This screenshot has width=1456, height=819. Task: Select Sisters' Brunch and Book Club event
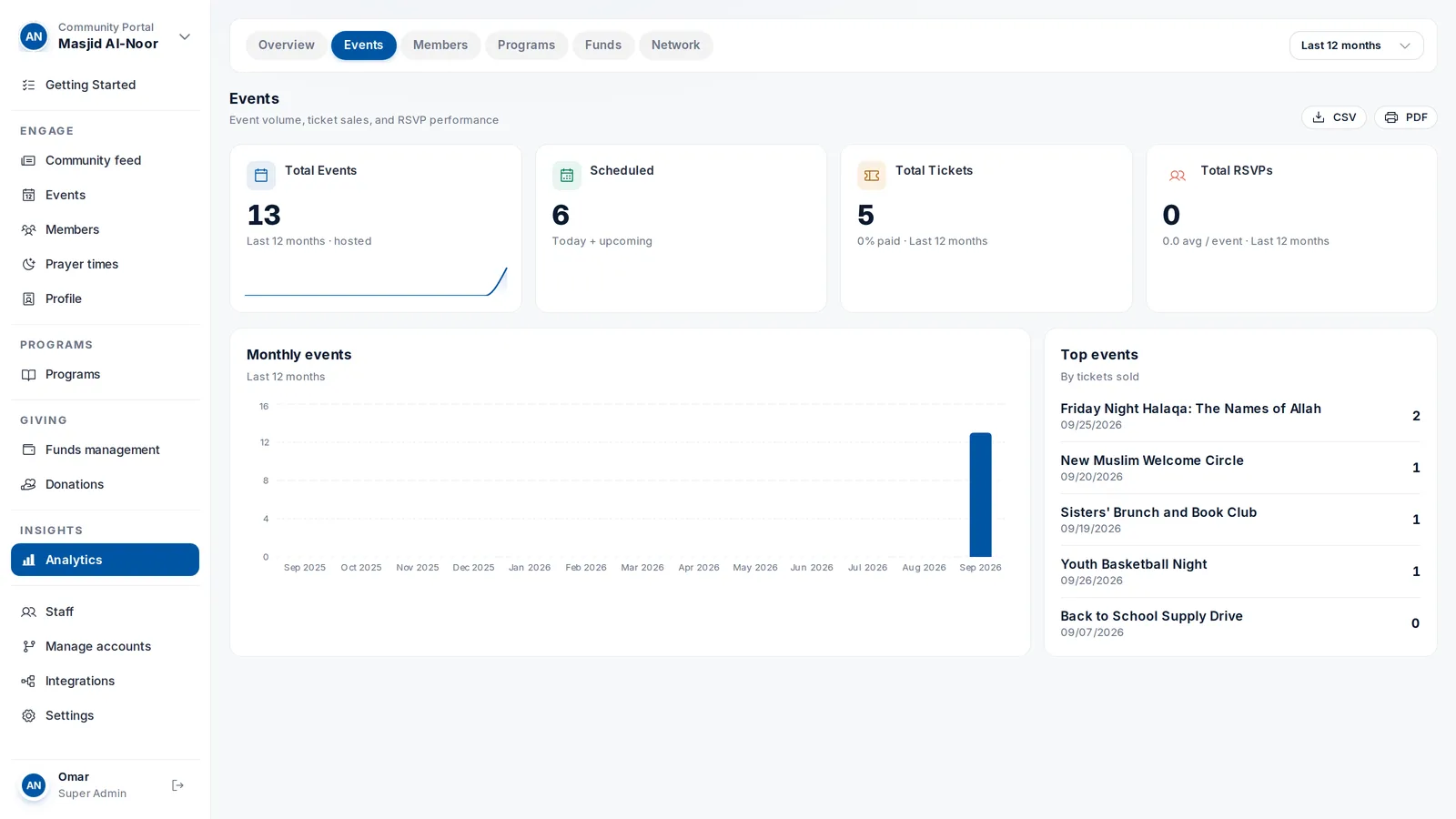[1239, 520]
